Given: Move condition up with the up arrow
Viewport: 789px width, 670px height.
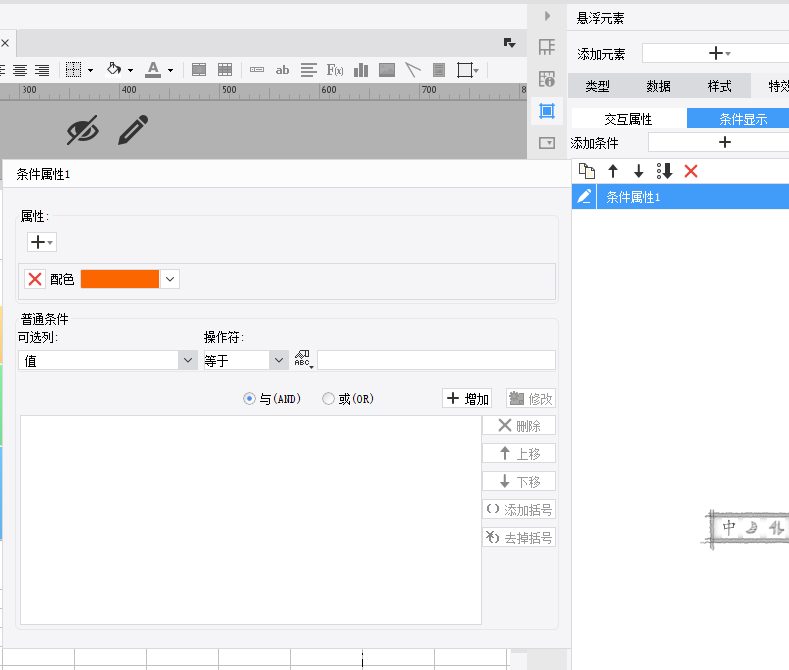Looking at the screenshot, I should (613, 171).
